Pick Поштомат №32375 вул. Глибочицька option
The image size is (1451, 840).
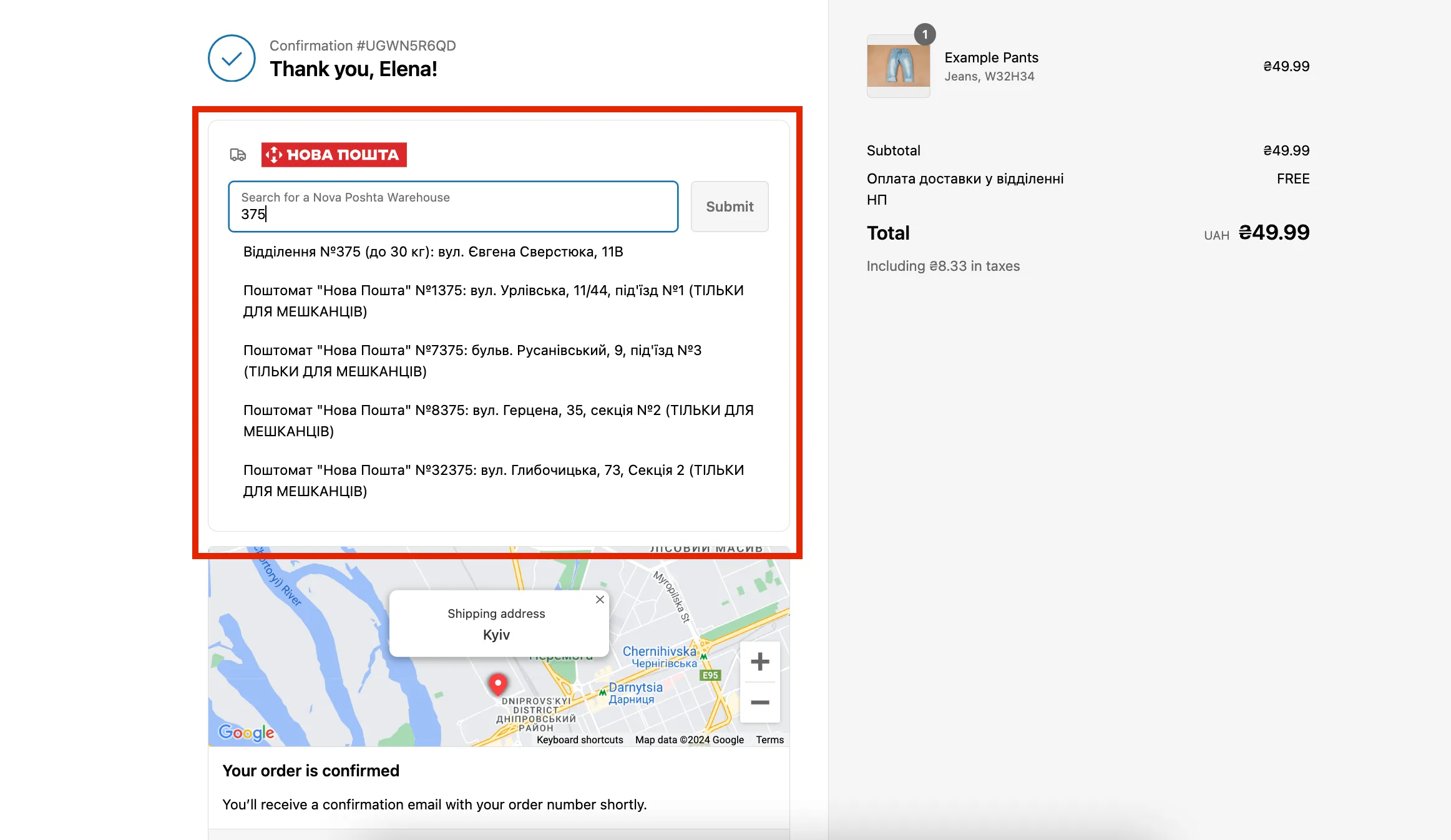click(x=493, y=481)
